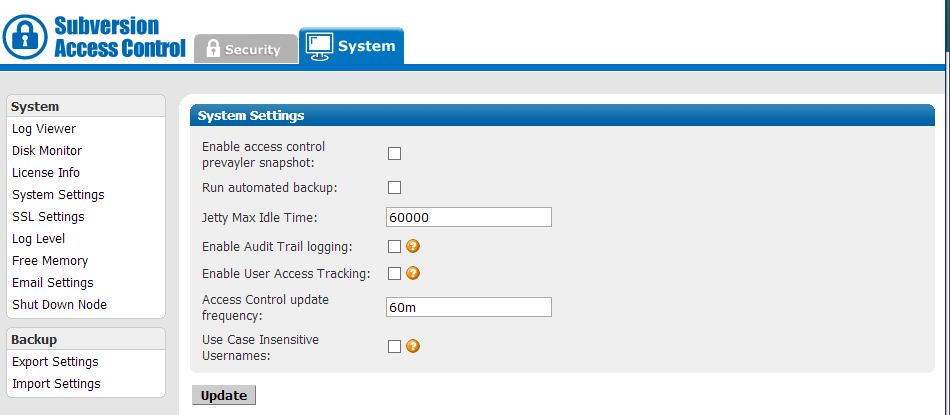Click the padlock icon on Security tab

pyautogui.click(x=213, y=48)
